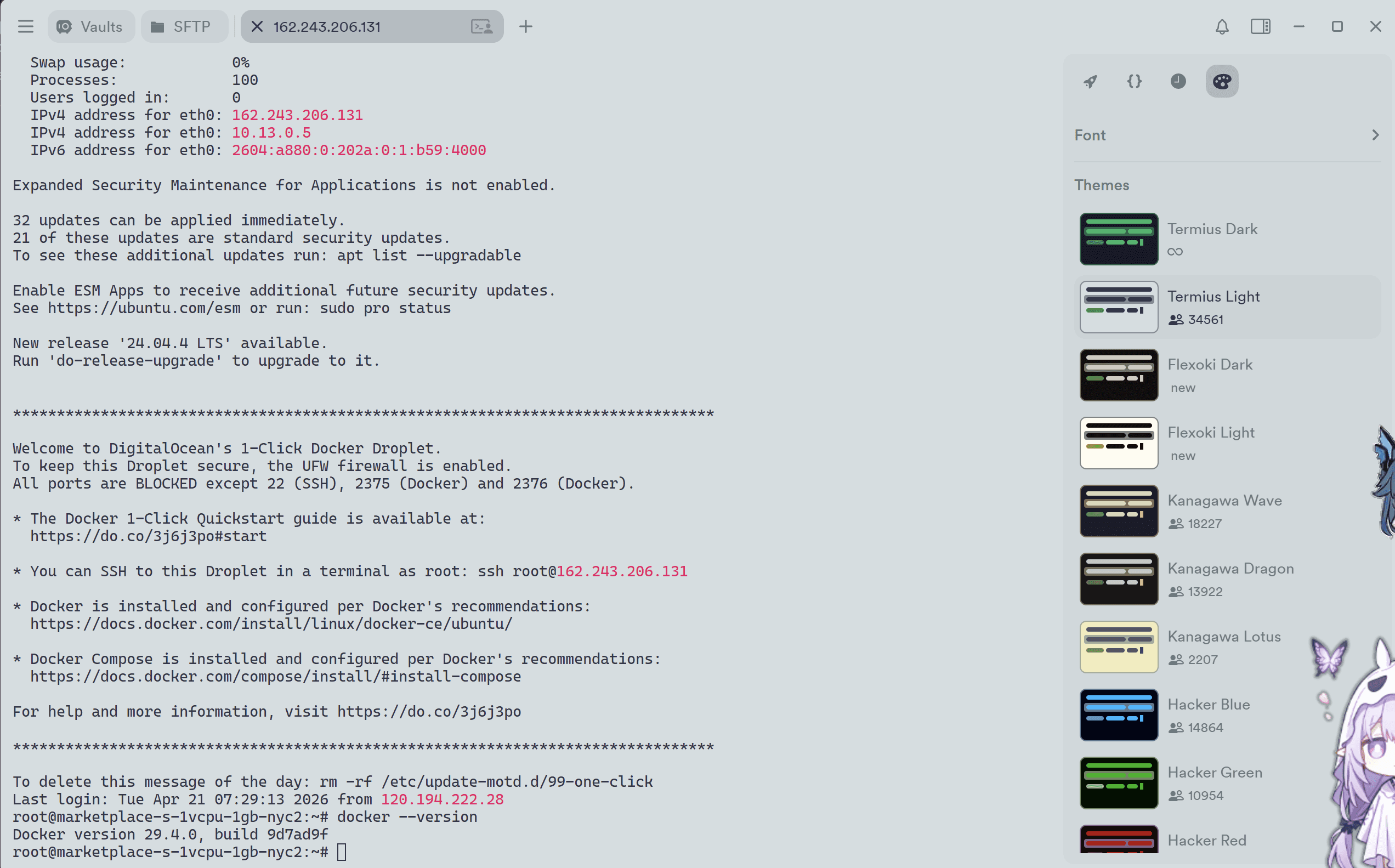Select the Hacker Blue theme

[x=1227, y=714]
